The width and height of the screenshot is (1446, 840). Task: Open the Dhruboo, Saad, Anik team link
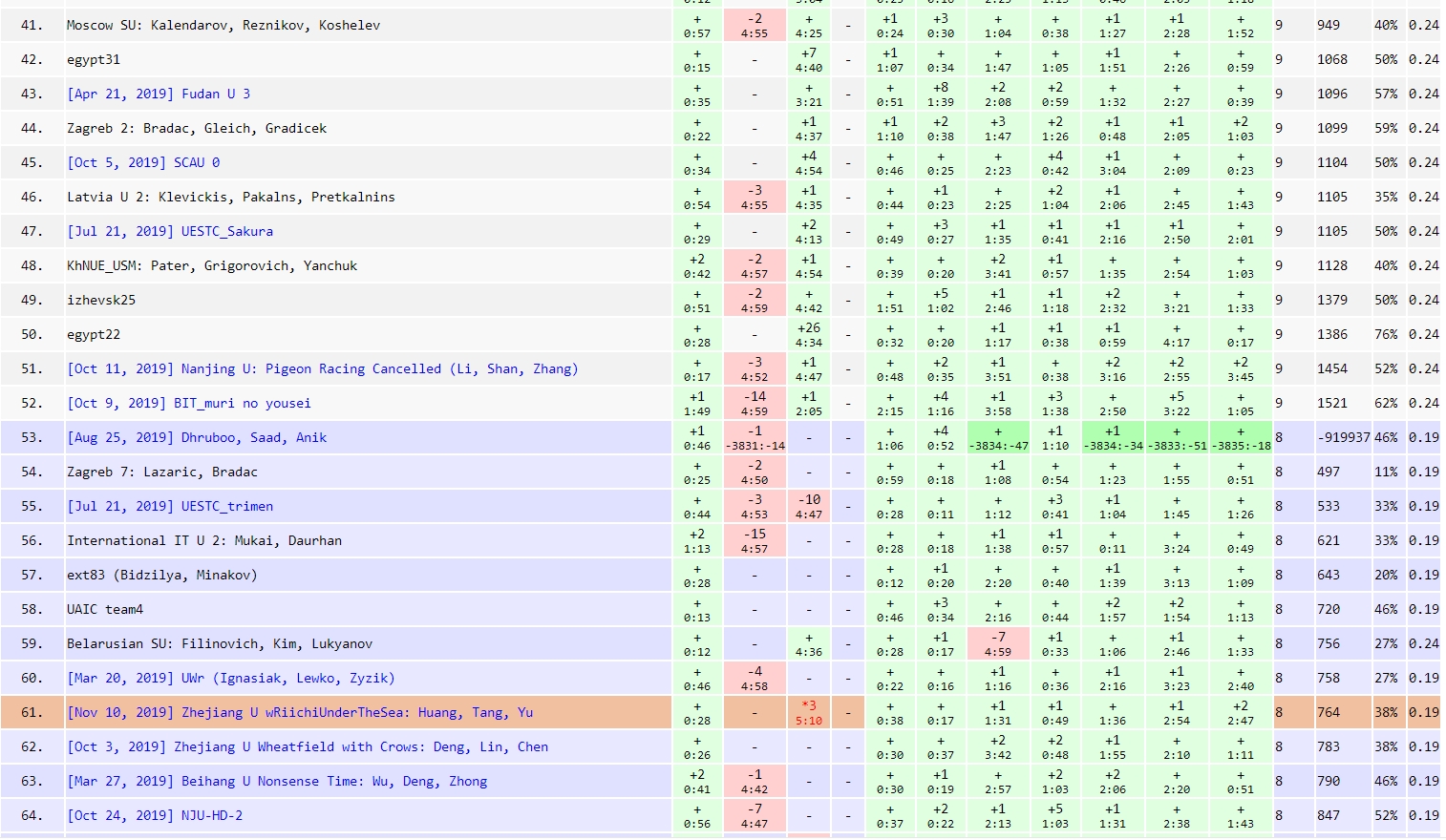(x=197, y=437)
